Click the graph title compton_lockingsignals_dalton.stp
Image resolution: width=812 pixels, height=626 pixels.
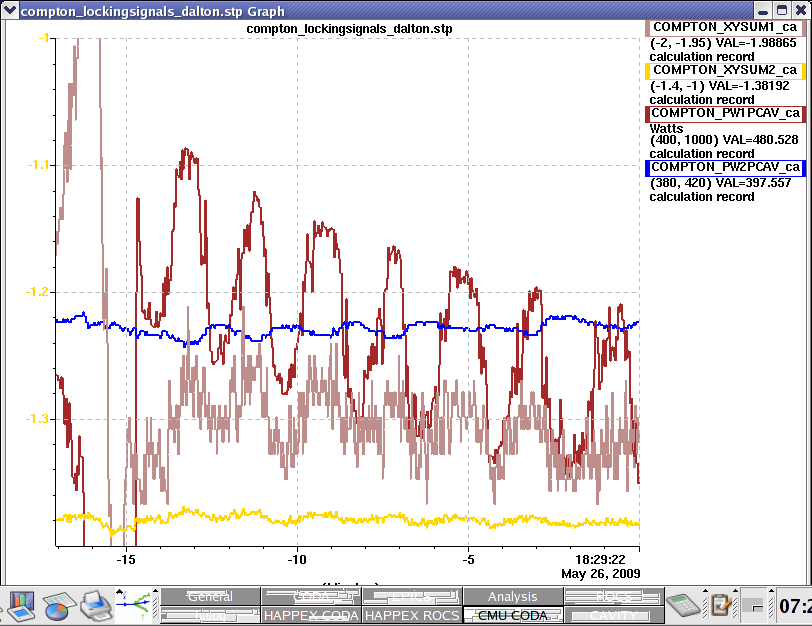pyautogui.click(x=349, y=29)
